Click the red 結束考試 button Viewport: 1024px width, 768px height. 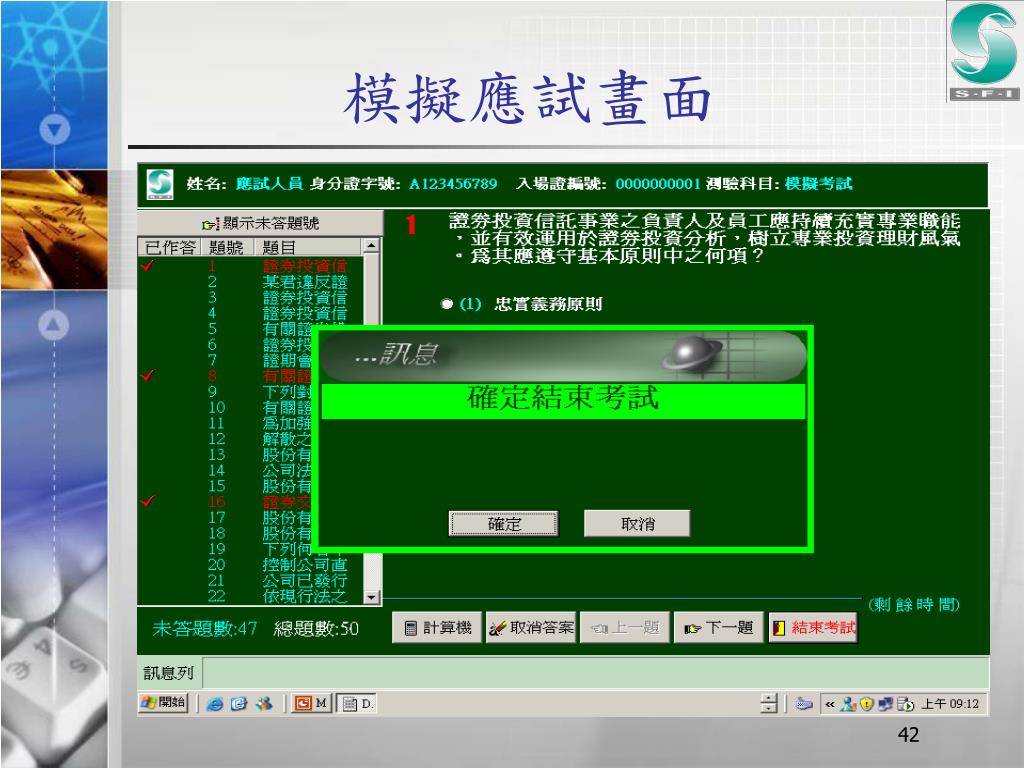(x=813, y=628)
